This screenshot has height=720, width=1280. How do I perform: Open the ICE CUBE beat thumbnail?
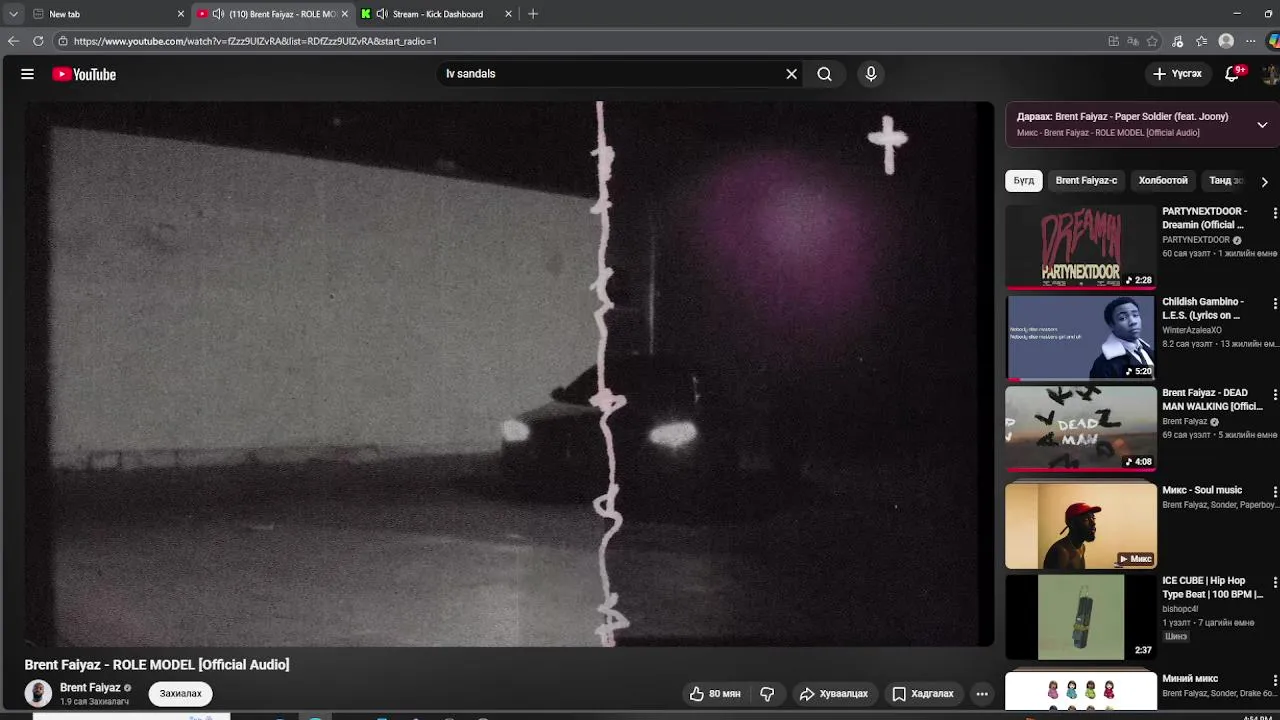click(x=1081, y=617)
